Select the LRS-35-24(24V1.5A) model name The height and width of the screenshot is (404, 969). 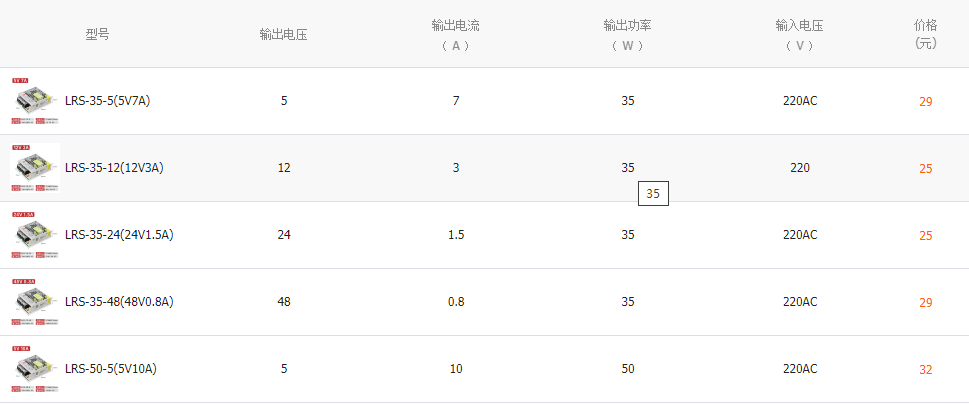[119, 235]
